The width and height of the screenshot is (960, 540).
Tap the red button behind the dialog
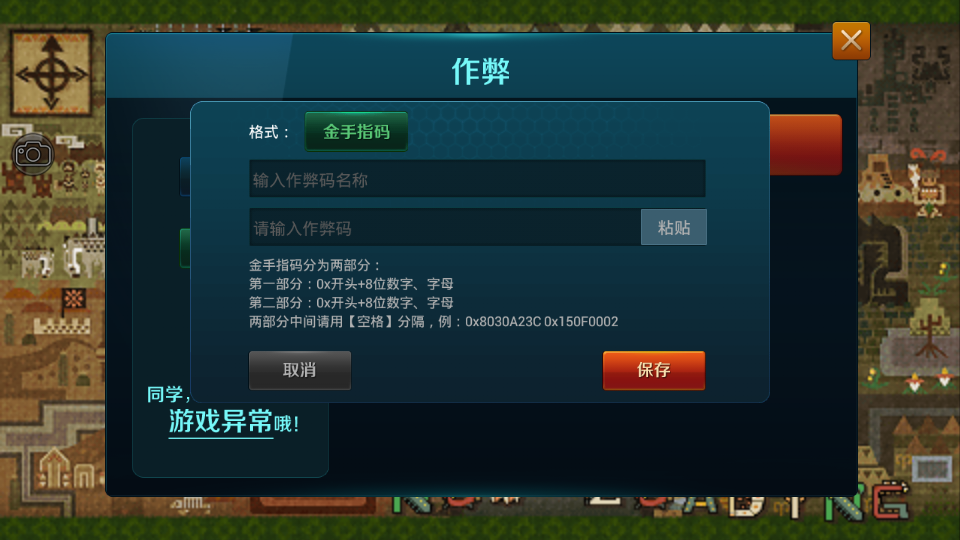805,144
